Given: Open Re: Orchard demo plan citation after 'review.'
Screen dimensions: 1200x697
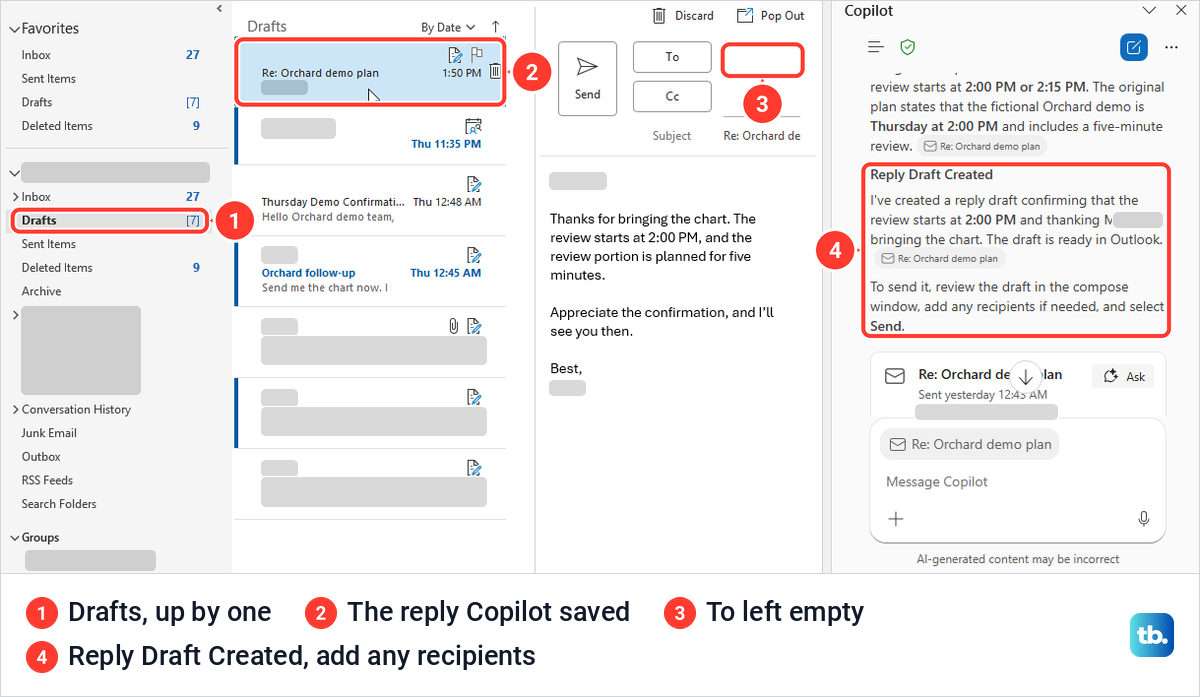Looking at the screenshot, I should (x=982, y=146).
